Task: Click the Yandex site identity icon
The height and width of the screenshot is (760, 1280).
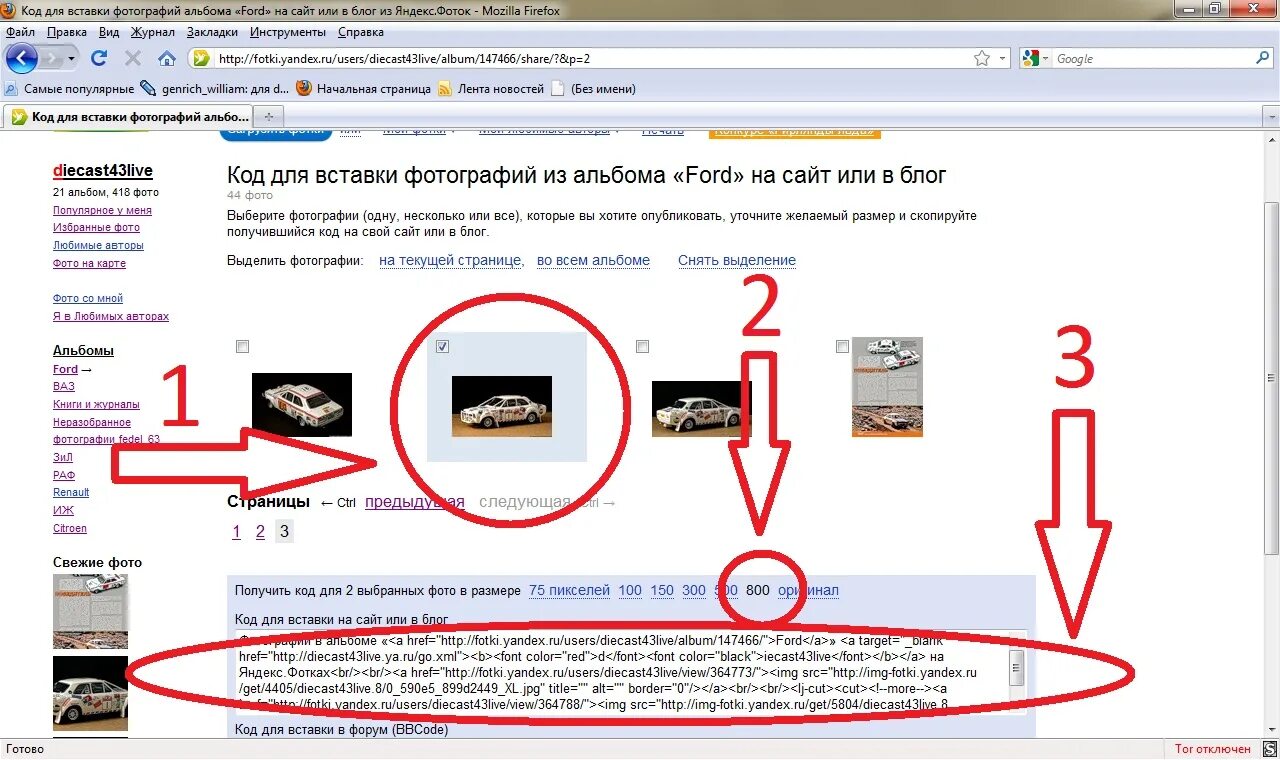Action: pos(201,59)
